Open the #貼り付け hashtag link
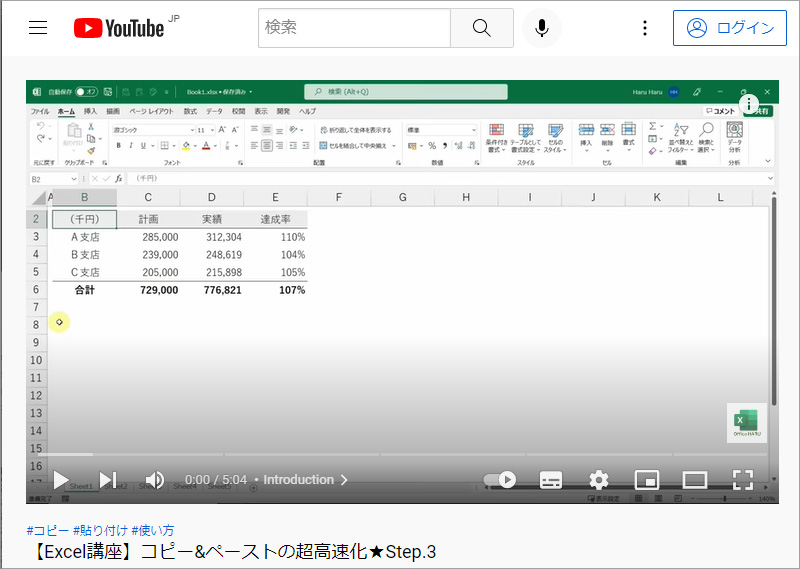The width and height of the screenshot is (800, 569). pyautogui.click(x=100, y=530)
